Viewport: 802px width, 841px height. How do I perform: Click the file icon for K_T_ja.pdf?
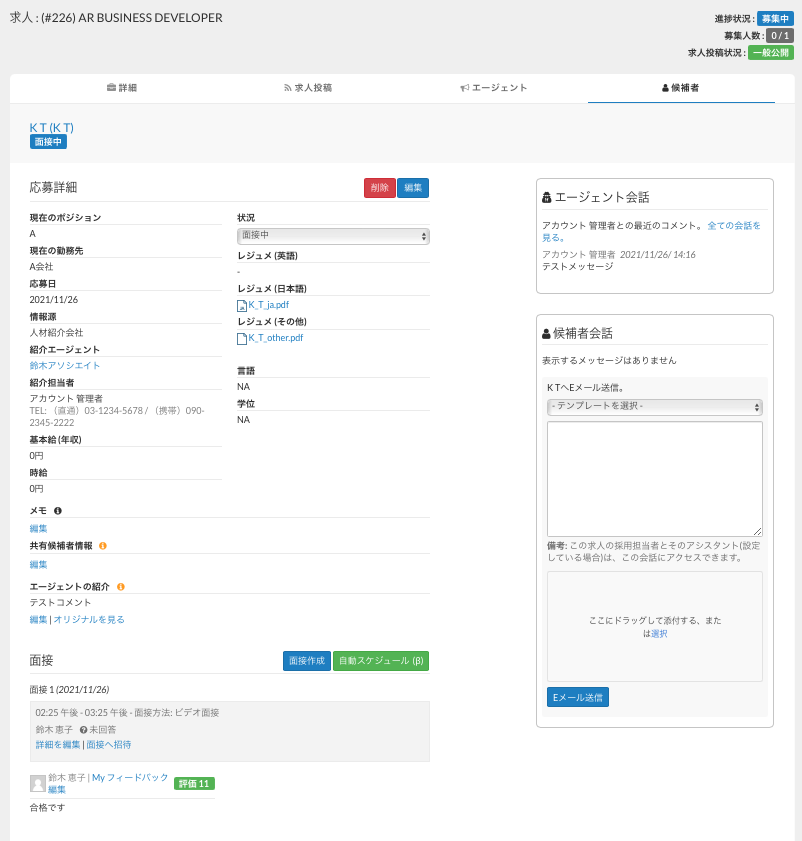pos(241,305)
